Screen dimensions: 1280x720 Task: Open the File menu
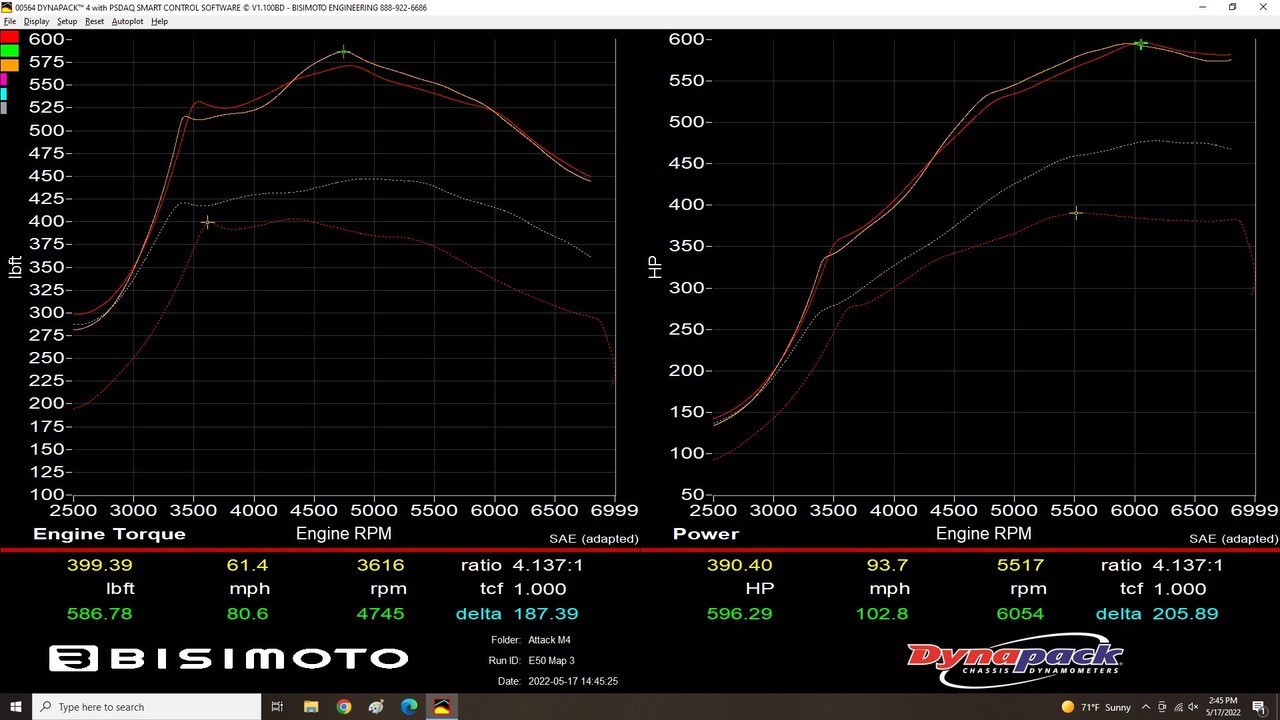click(x=10, y=21)
